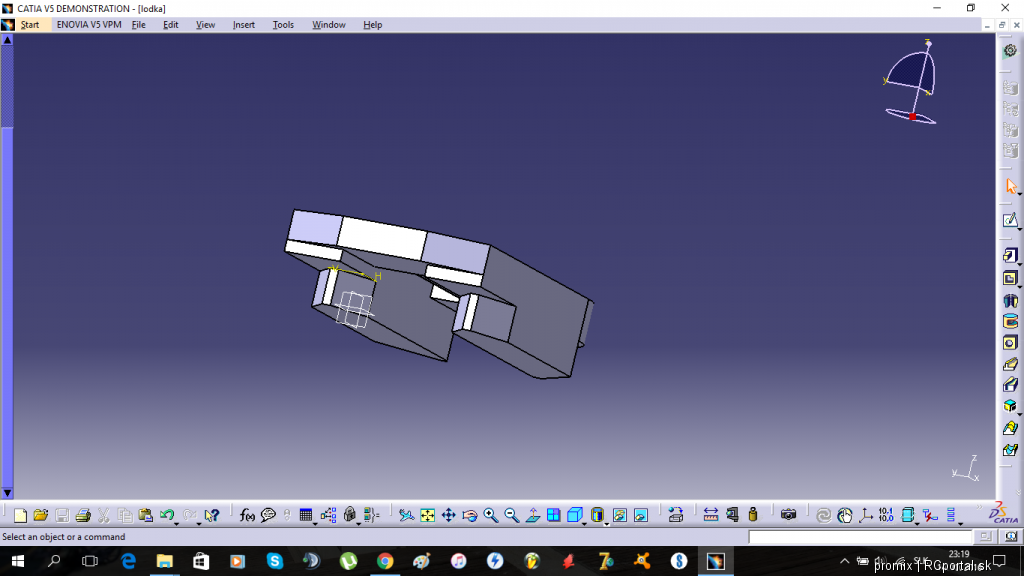Open the File menu

pos(138,25)
